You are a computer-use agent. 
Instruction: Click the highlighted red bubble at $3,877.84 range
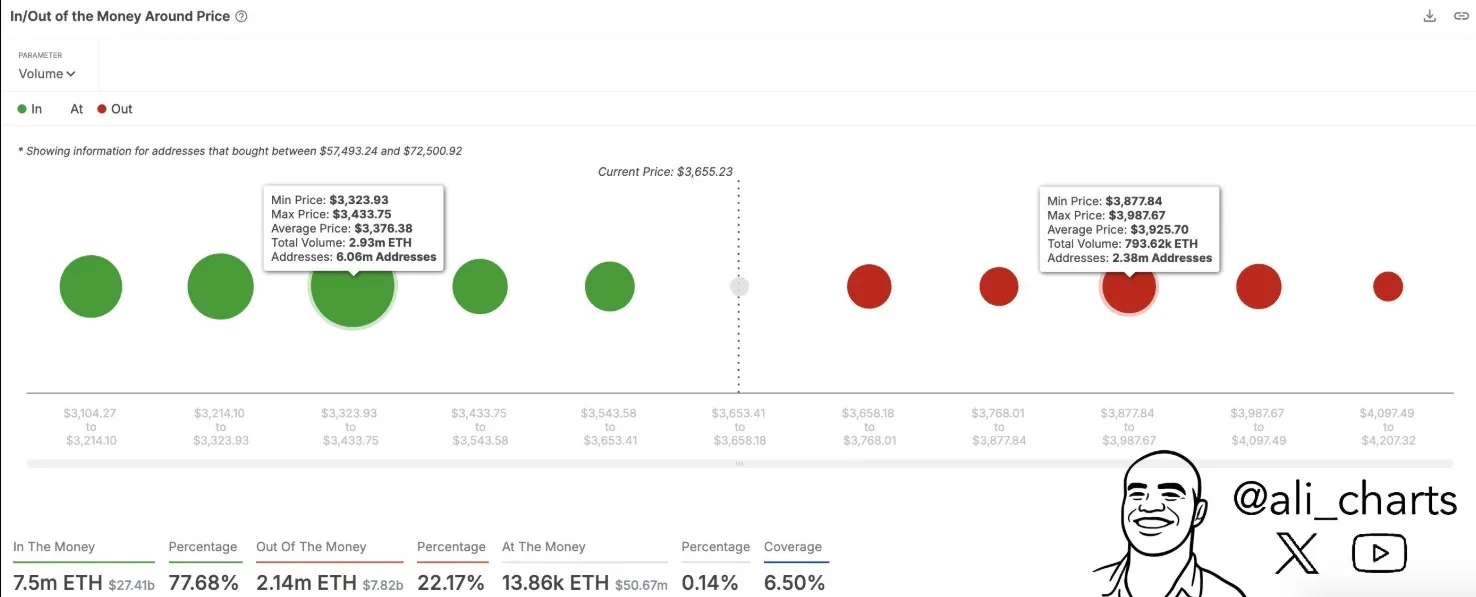click(1128, 286)
